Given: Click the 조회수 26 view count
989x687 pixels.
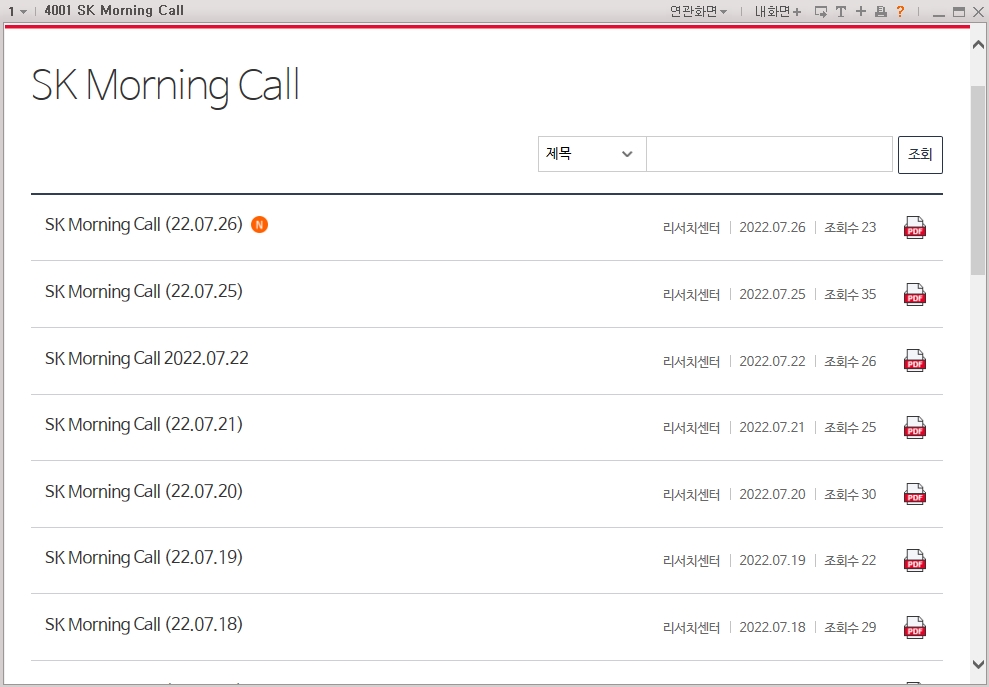Looking at the screenshot, I should coord(850,361).
